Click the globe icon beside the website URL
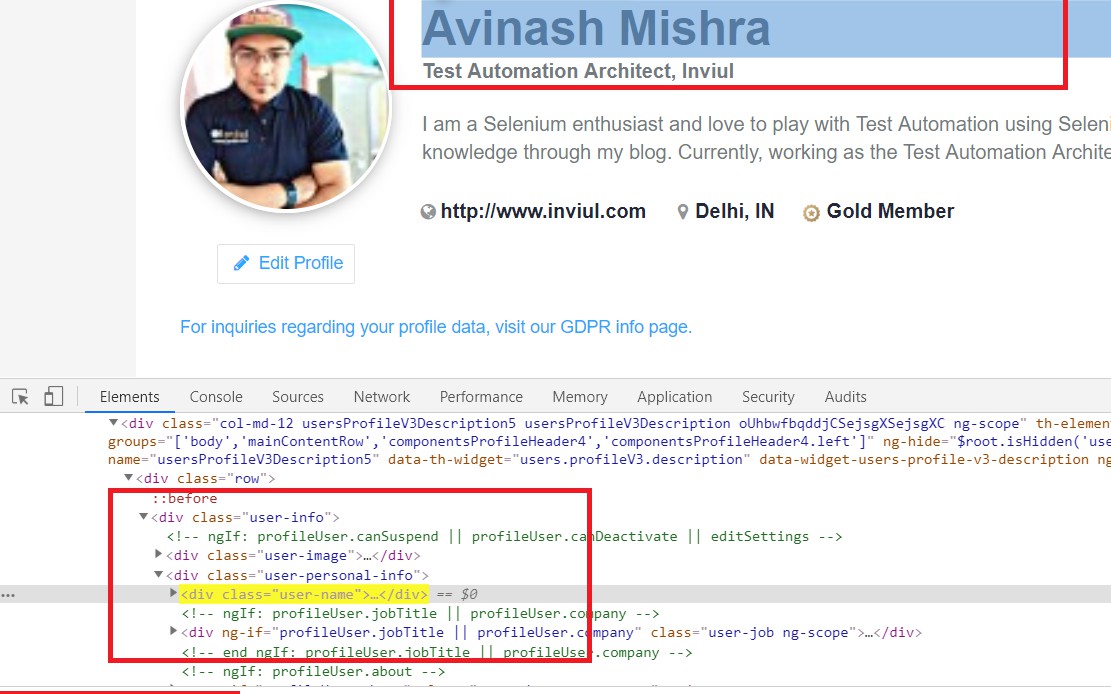Screen dimensions: 1111x694 coord(428,211)
